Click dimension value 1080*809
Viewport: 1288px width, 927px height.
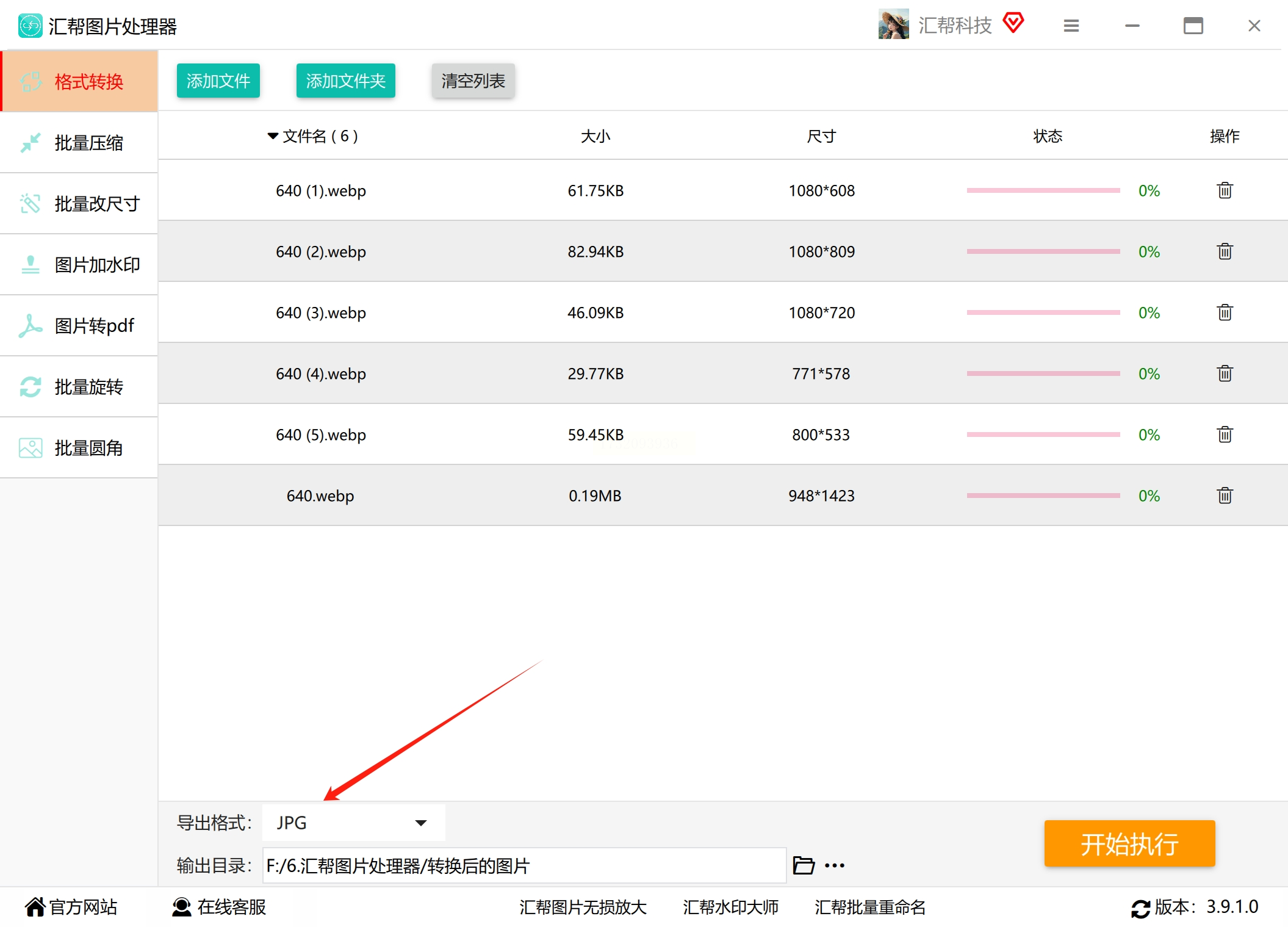point(821,251)
